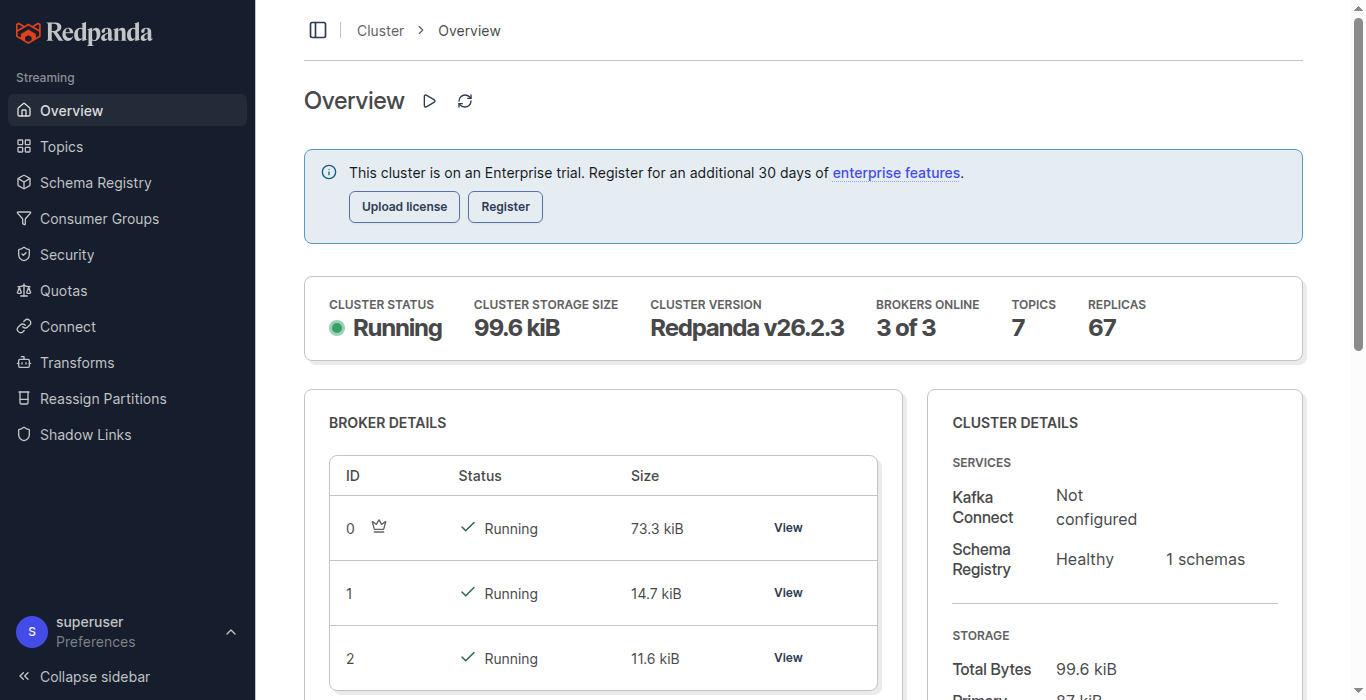Screen dimensions: 1366x700
Task: View details for broker 1
Action: point(788,593)
